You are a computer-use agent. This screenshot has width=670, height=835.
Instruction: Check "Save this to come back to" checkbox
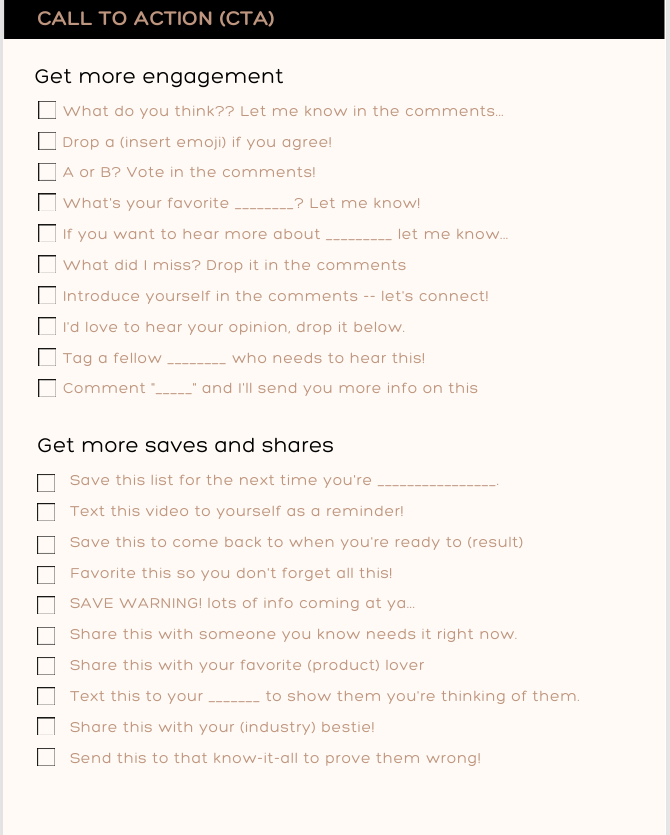pyautogui.click(x=46, y=544)
